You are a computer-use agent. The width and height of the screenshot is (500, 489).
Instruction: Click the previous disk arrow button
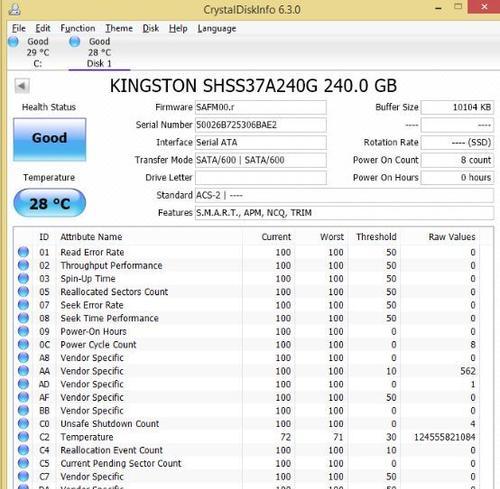[x=22, y=86]
